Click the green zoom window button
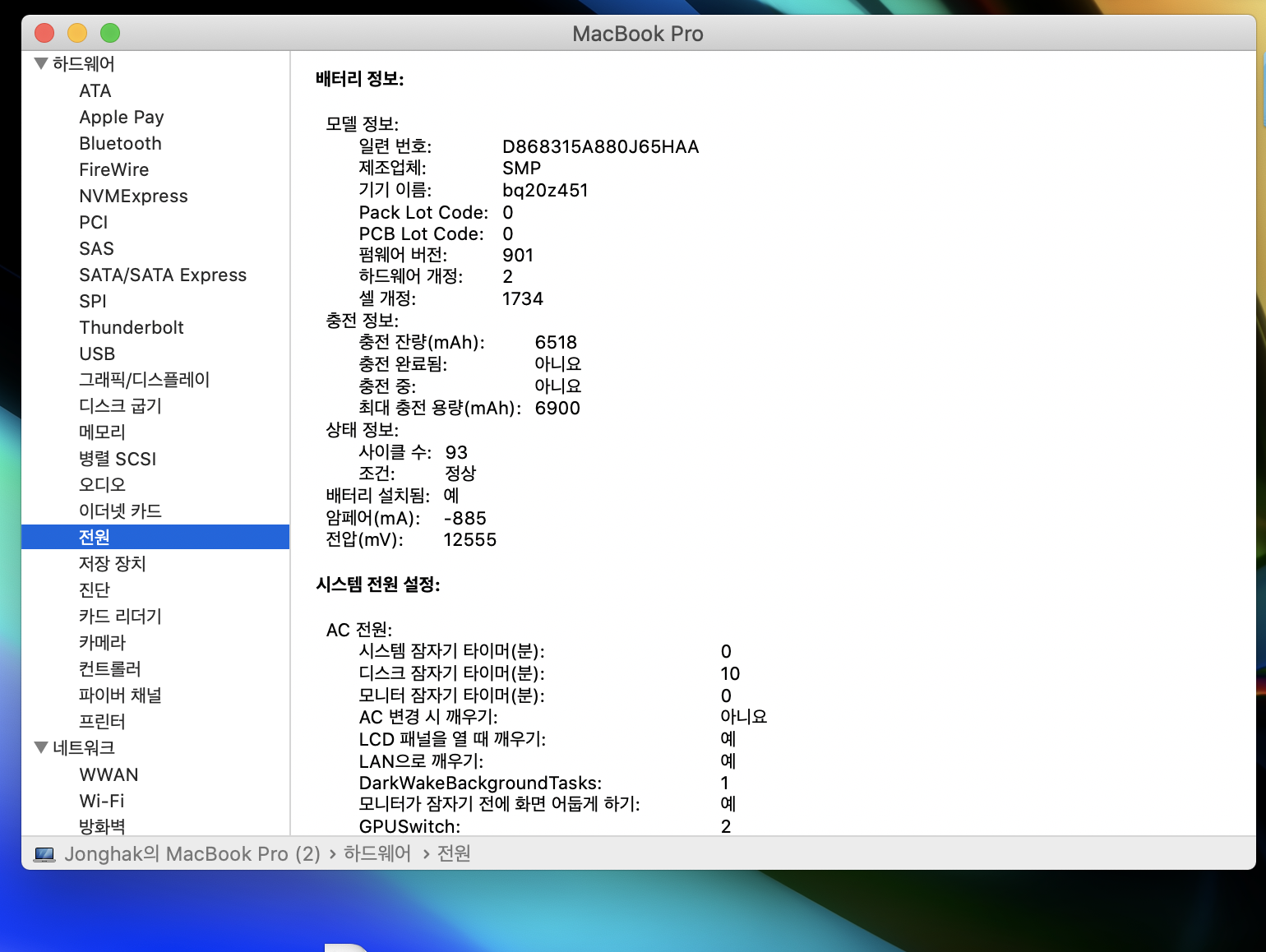The height and width of the screenshot is (952, 1266). 110,33
